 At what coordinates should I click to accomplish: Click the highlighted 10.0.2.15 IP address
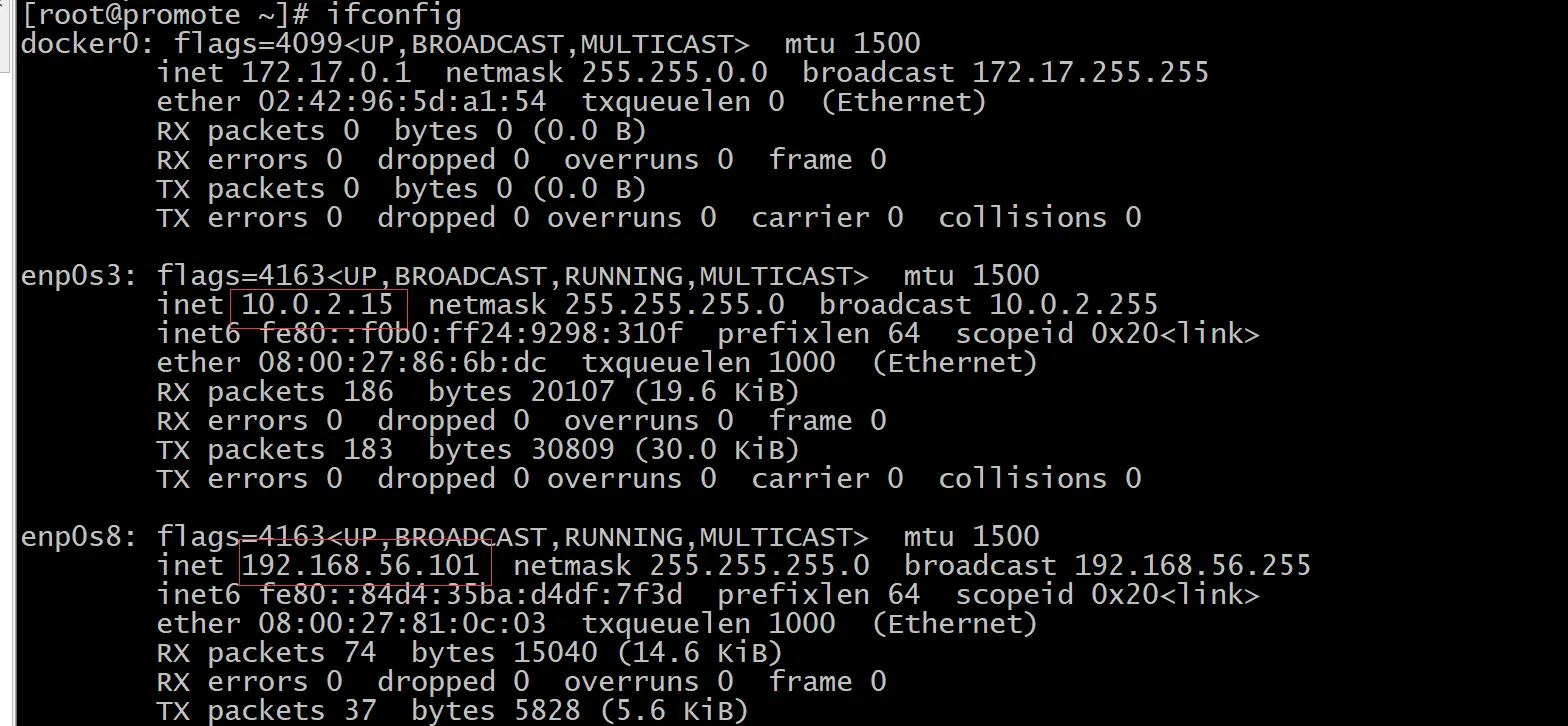318,305
